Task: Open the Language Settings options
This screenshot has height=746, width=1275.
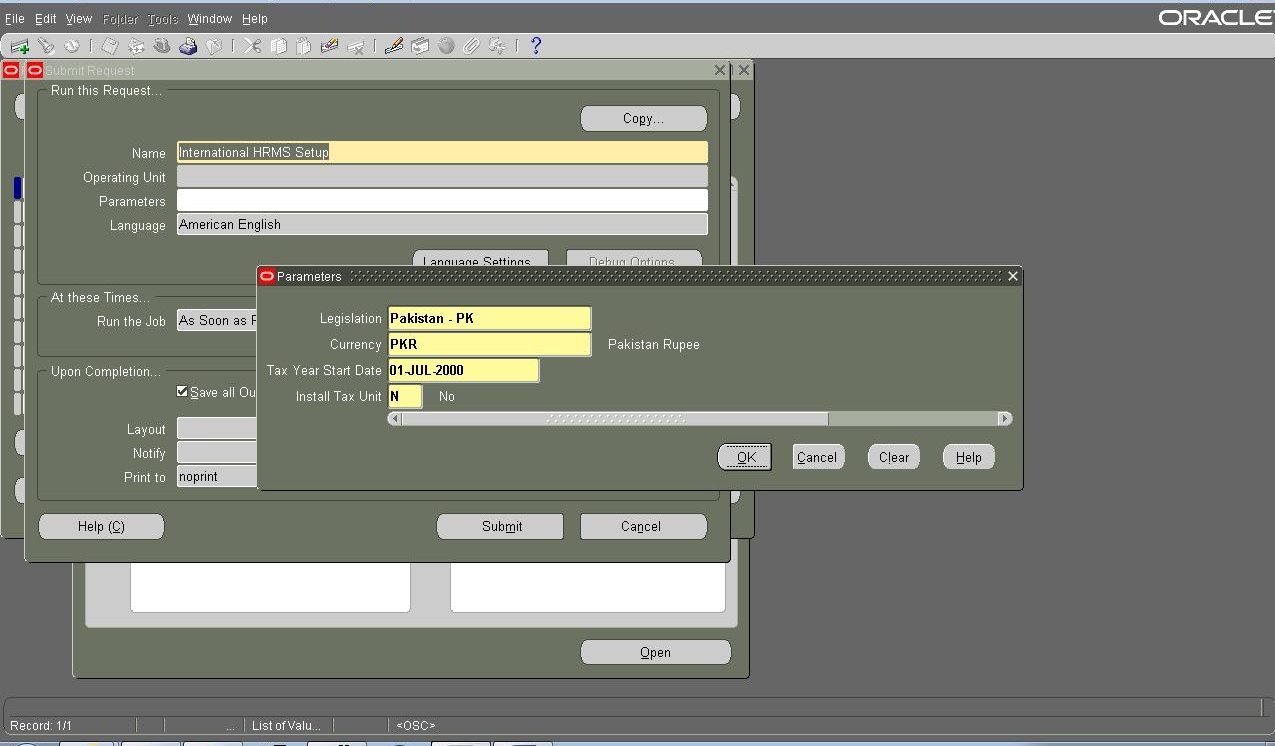Action: point(480,259)
